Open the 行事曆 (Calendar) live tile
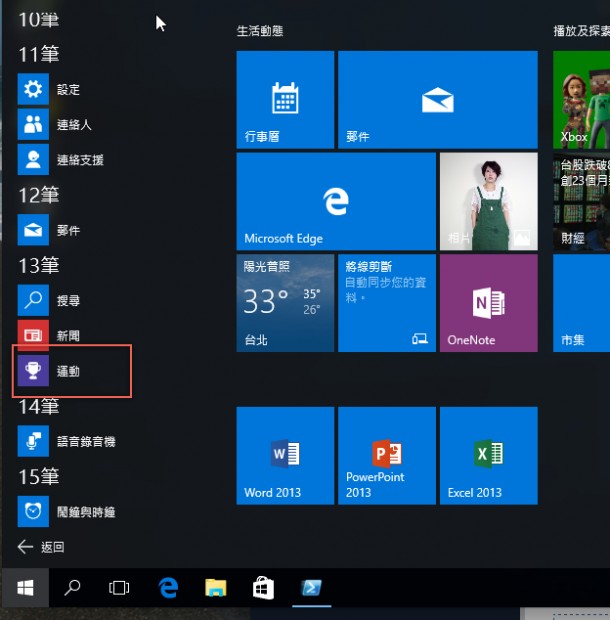The height and width of the screenshot is (620, 610). pos(285,100)
